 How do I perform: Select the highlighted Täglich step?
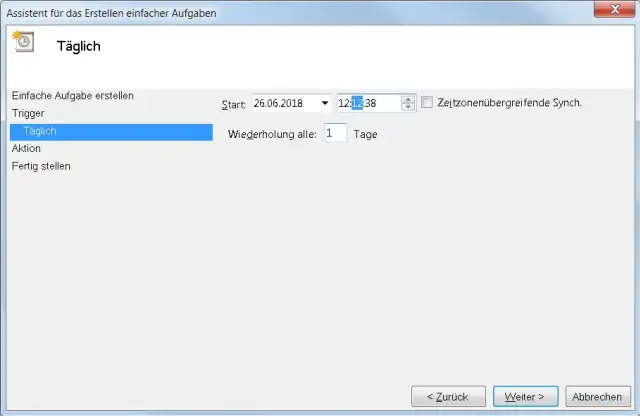click(x=111, y=132)
